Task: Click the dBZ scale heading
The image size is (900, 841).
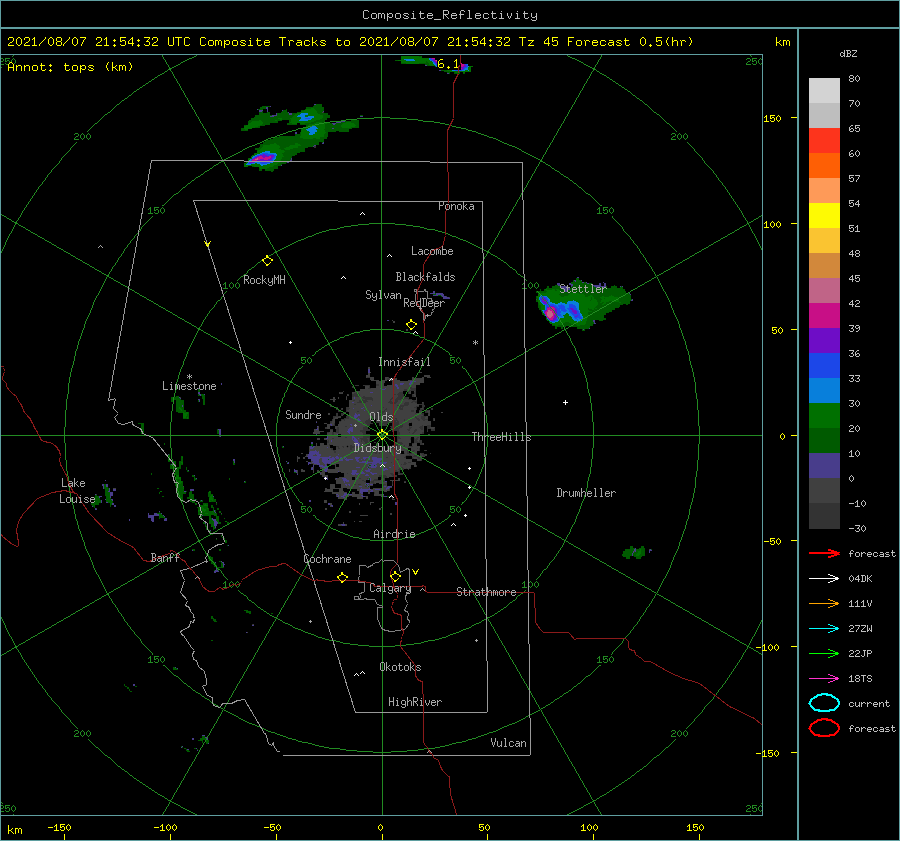Action: pos(848,53)
